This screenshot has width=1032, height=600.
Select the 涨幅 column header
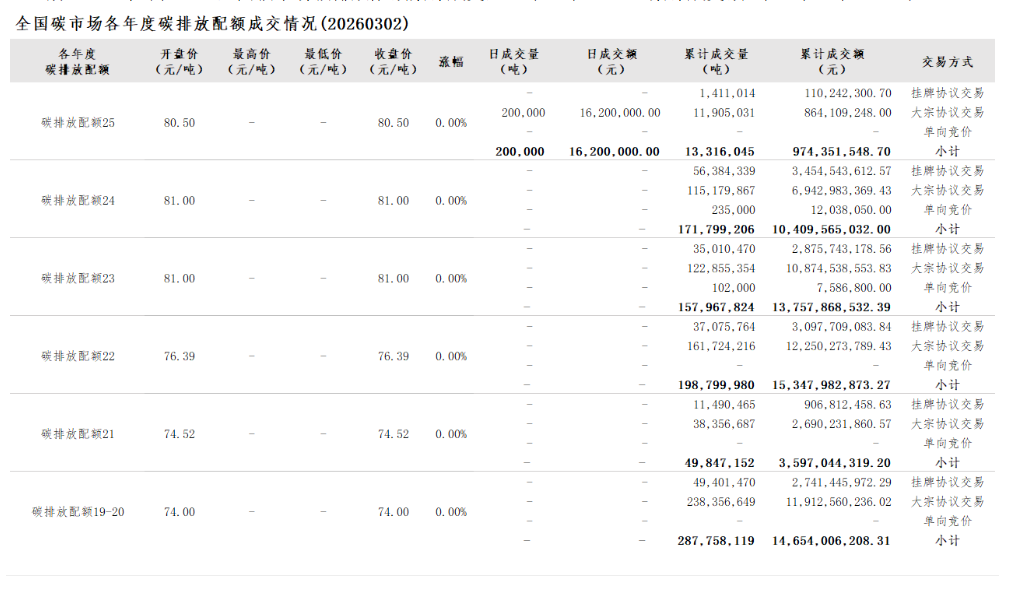pos(451,61)
